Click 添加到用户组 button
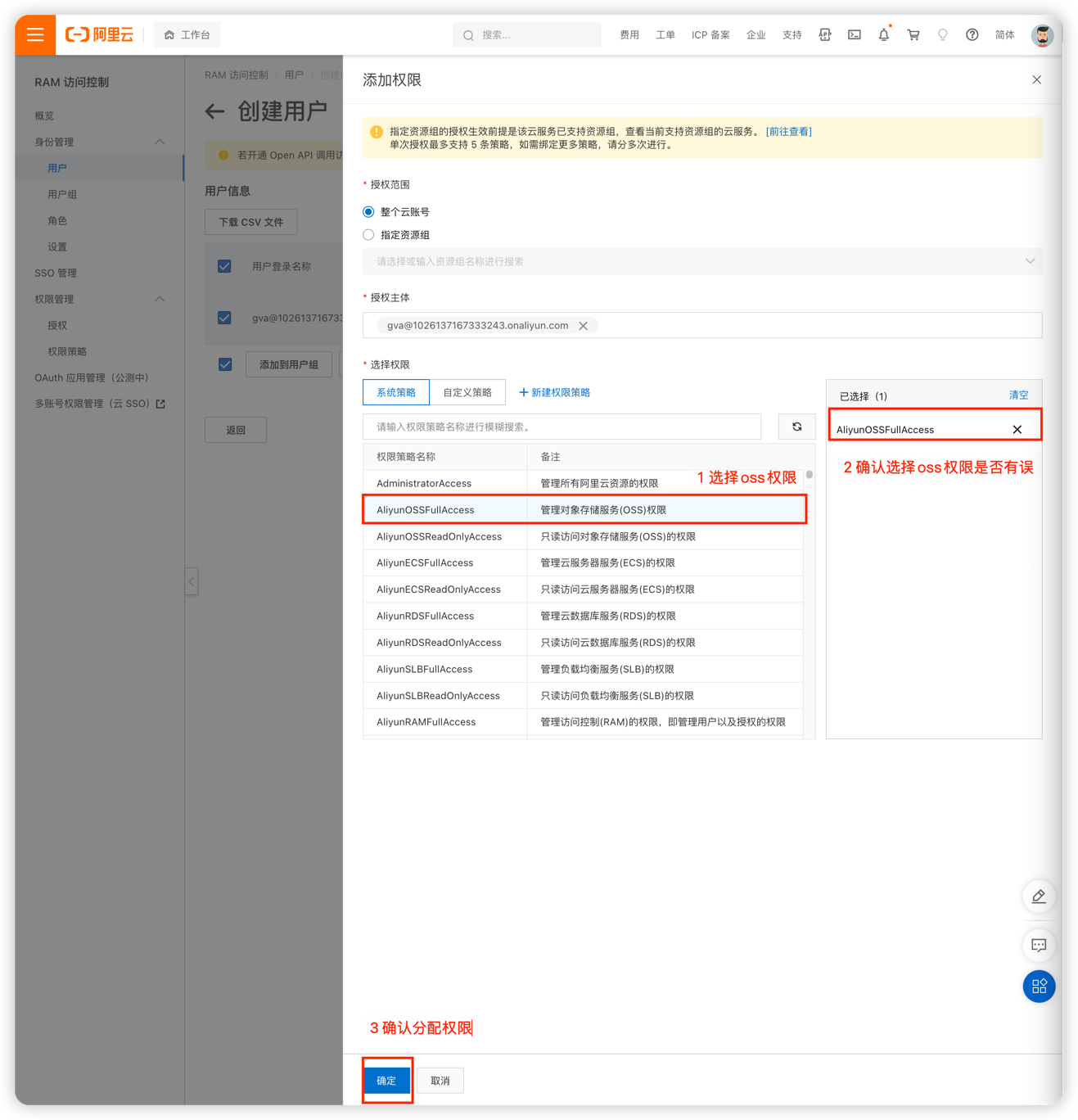Screen dimensions: 1078x1120 click(289, 364)
